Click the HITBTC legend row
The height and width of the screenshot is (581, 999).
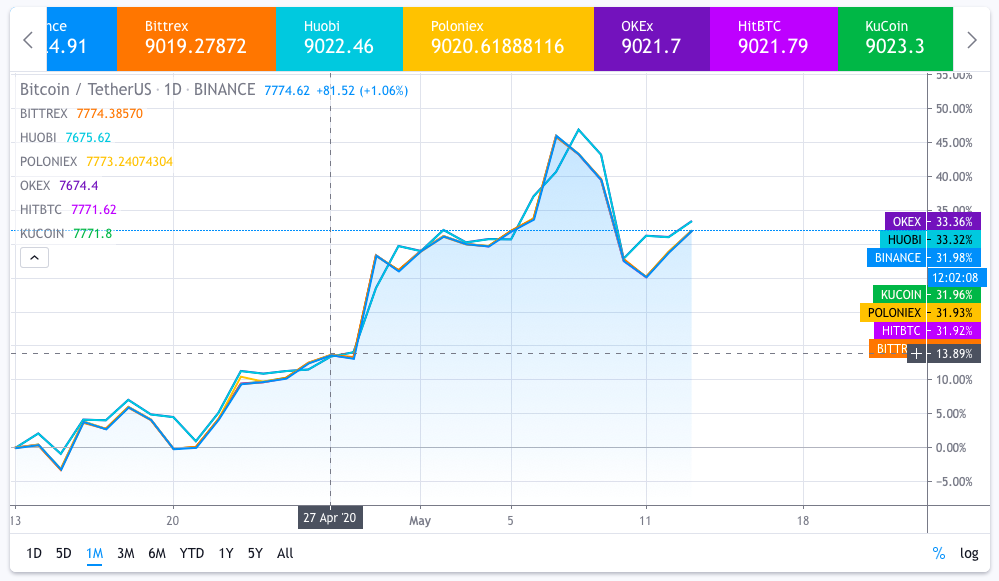(x=68, y=210)
